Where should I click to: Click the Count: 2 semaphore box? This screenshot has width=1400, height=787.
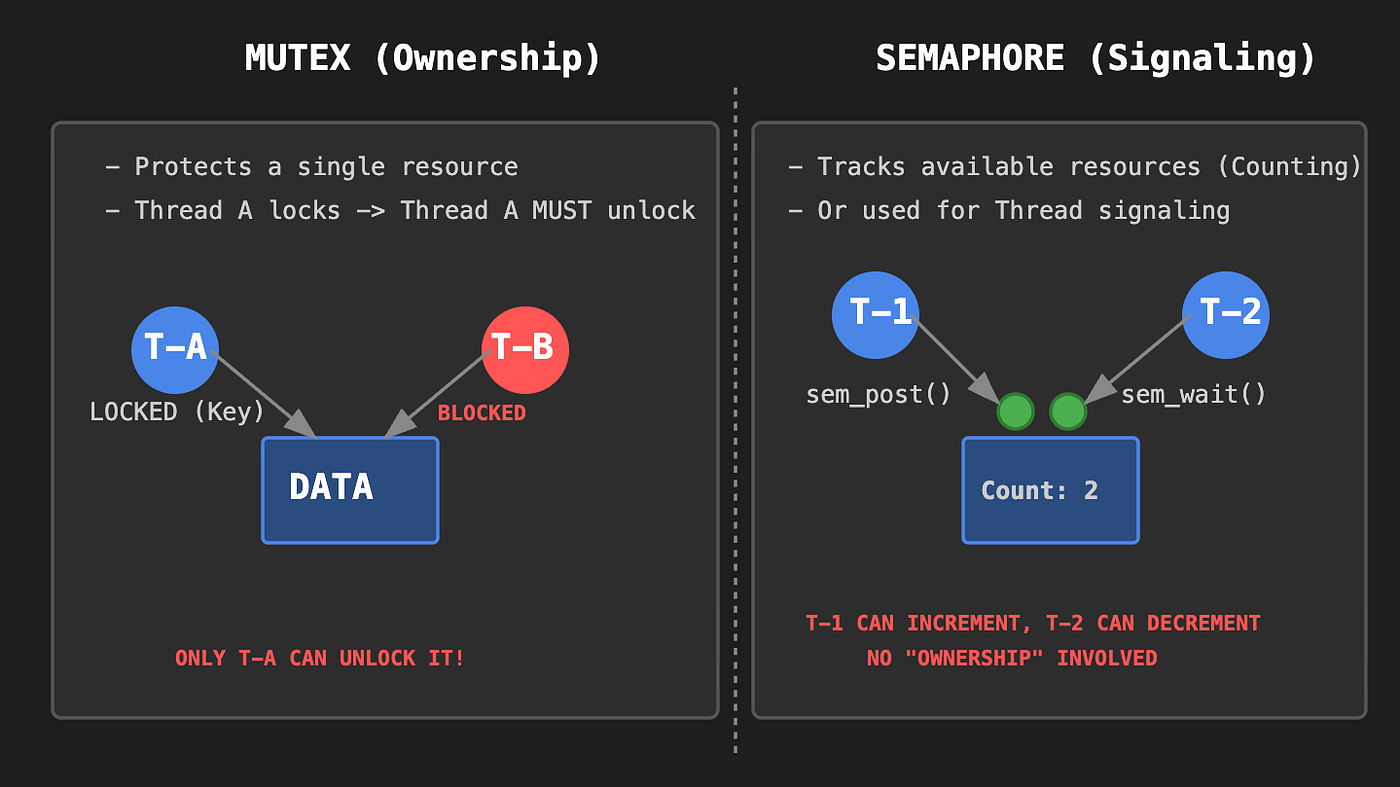coord(1050,490)
